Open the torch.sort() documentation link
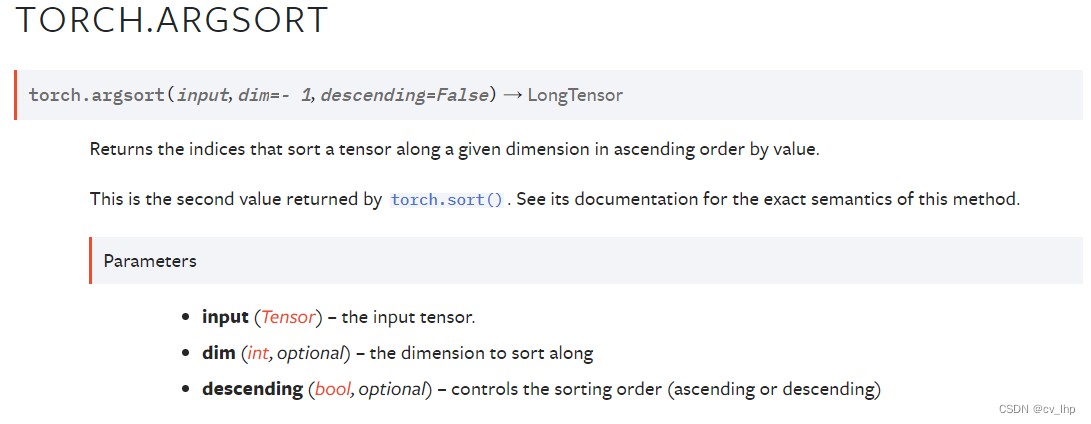Image resolution: width=1091 pixels, height=424 pixels. 446,200
